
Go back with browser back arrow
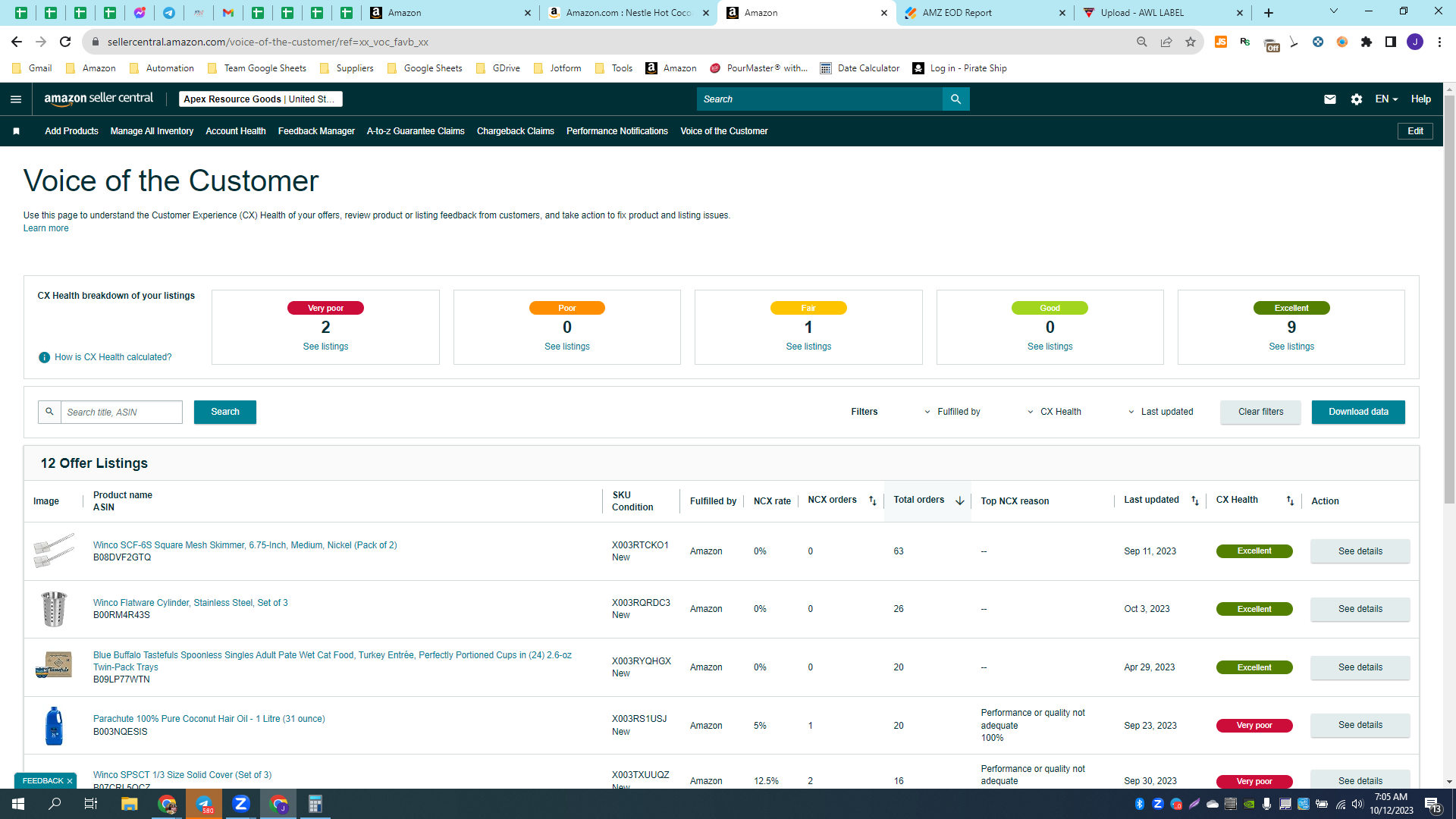click(x=17, y=42)
